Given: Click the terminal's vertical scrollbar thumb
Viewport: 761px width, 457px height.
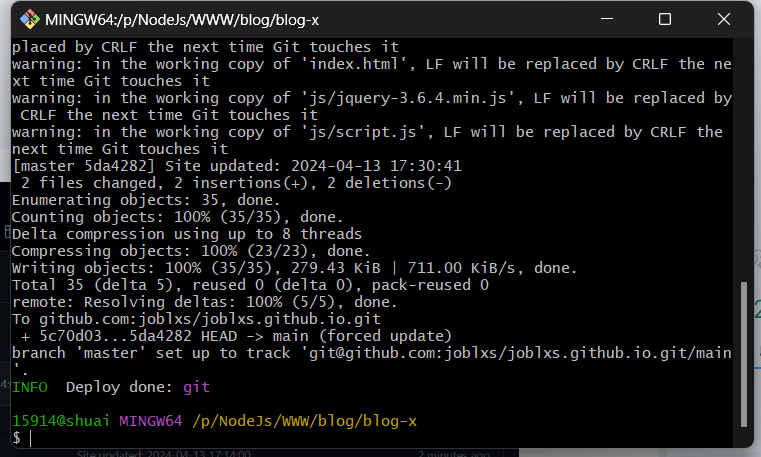Looking at the screenshot, I should [743, 360].
